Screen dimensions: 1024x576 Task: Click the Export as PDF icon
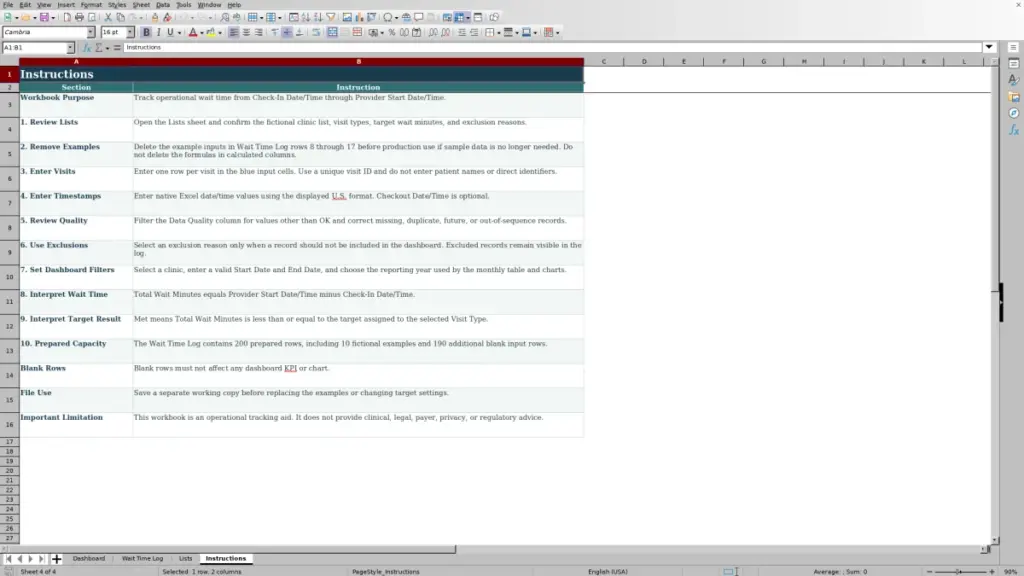pyautogui.click(x=67, y=18)
